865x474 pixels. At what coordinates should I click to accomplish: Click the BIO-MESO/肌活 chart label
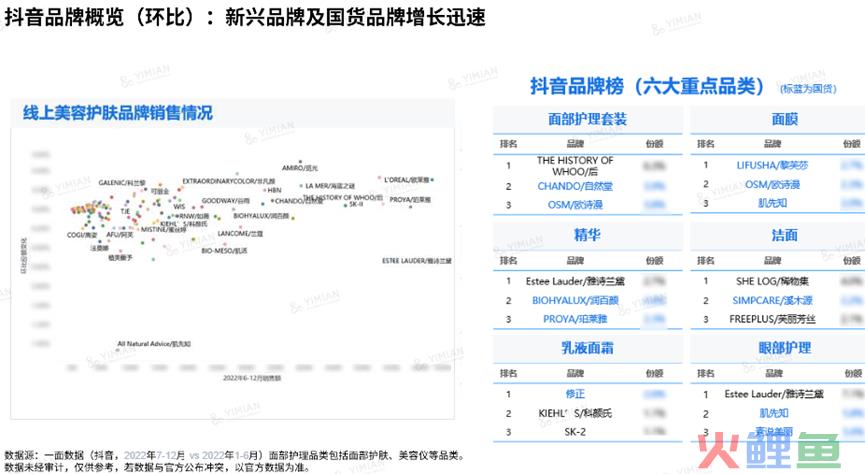point(225,251)
